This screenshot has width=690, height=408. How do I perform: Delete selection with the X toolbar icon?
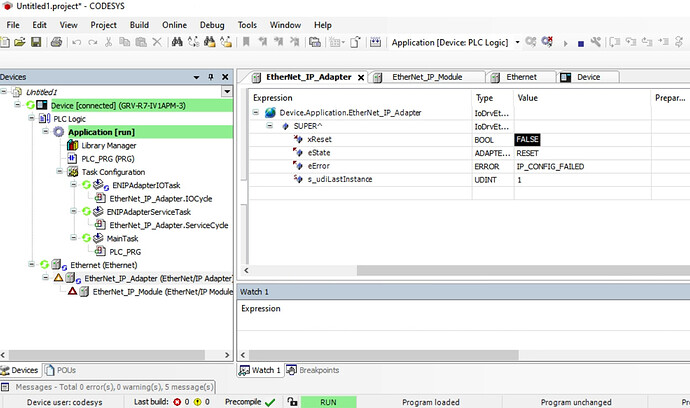pyautogui.click(x=157, y=42)
